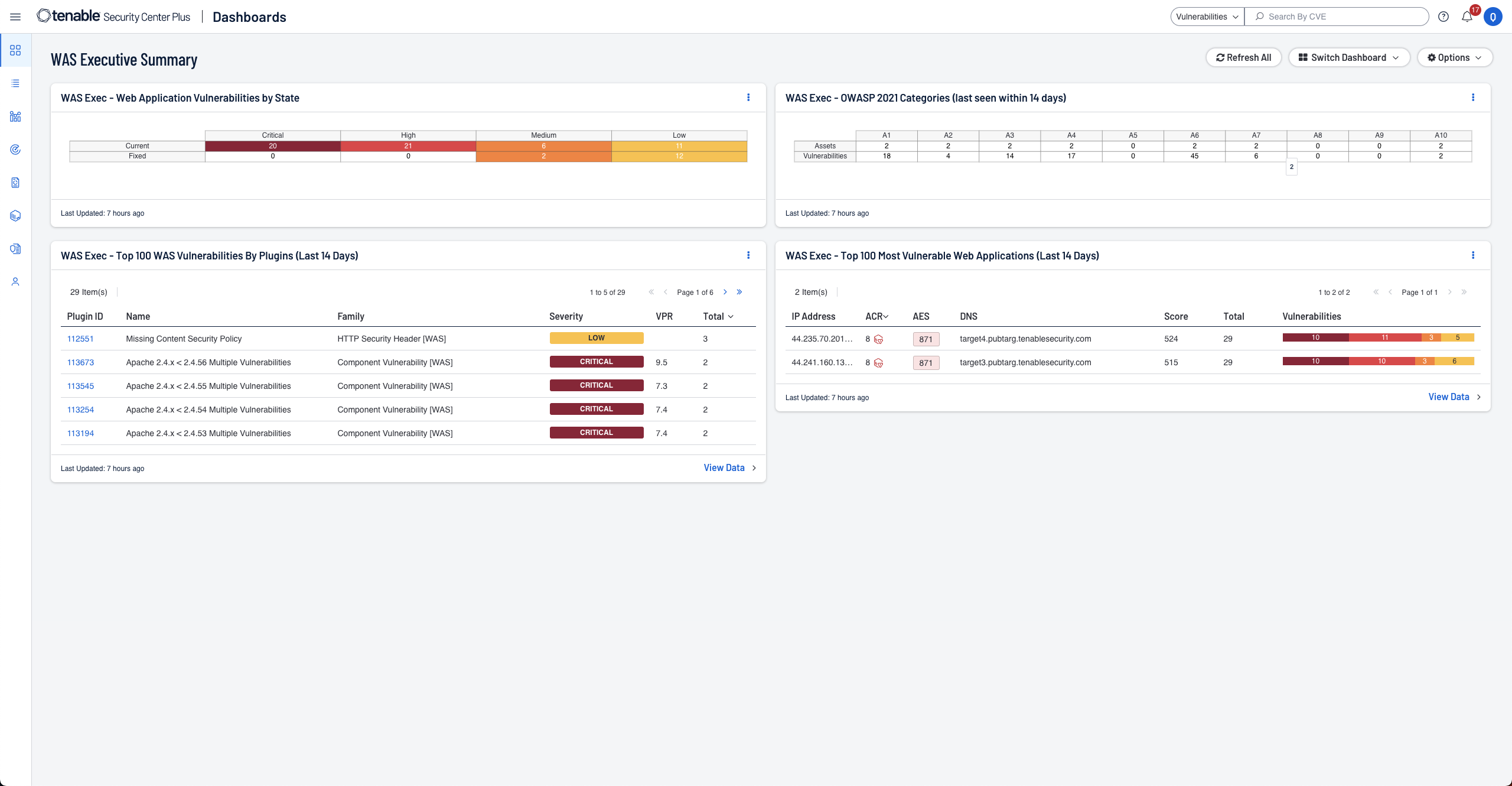This screenshot has width=1512, height=786.
Task: Click the user profile sidebar icon
Action: [x=15, y=282]
